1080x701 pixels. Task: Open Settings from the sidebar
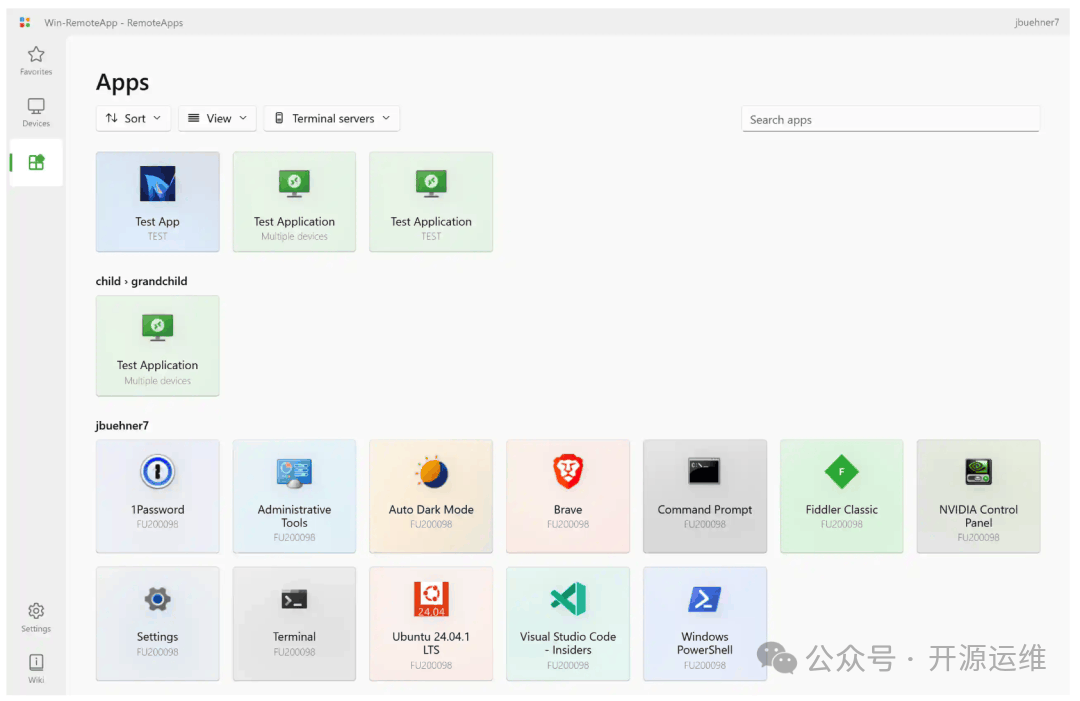pos(36,617)
